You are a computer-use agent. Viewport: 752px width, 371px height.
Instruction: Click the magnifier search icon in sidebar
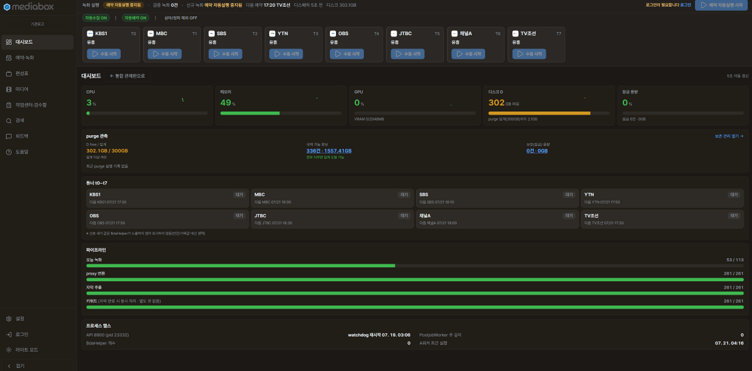9,120
